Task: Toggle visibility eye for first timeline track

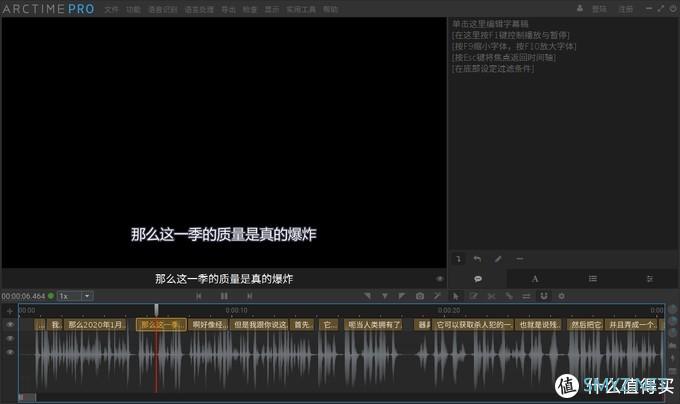Action: [10, 325]
